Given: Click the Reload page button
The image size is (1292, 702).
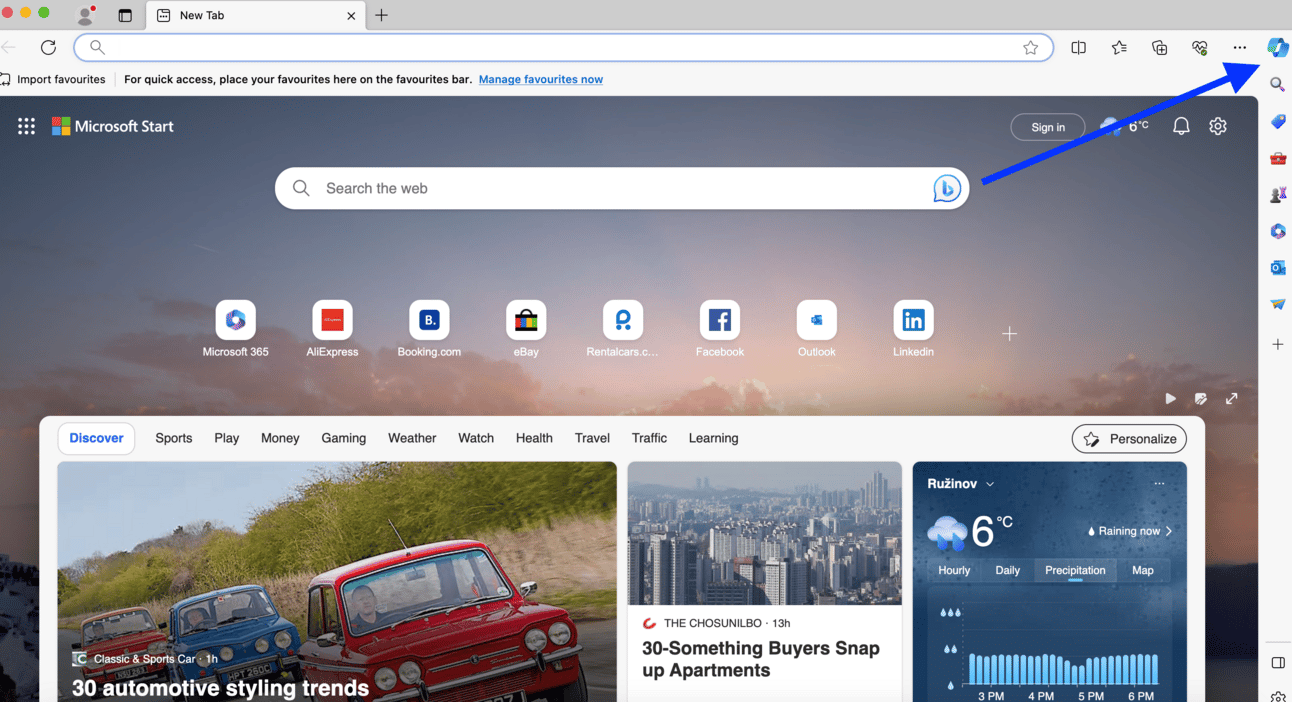Looking at the screenshot, I should (x=48, y=47).
